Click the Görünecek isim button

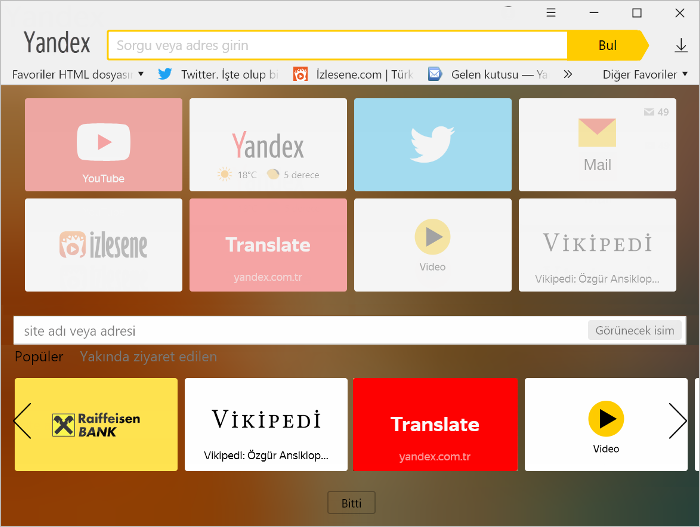point(634,330)
